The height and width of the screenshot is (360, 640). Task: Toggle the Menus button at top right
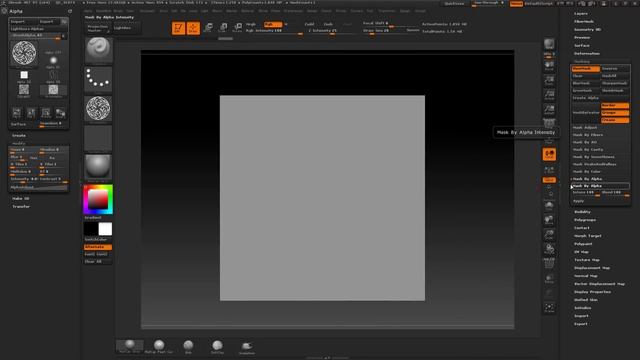click(516, 4)
